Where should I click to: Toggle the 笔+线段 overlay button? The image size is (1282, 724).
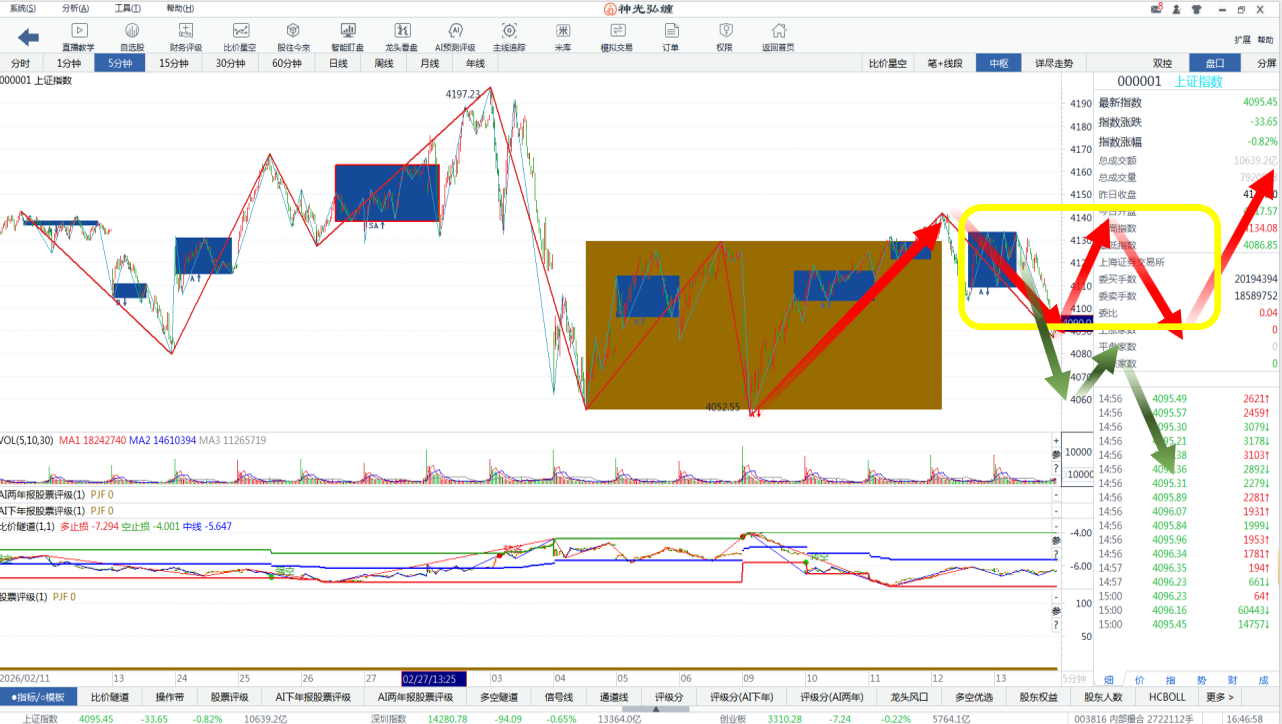(945, 63)
